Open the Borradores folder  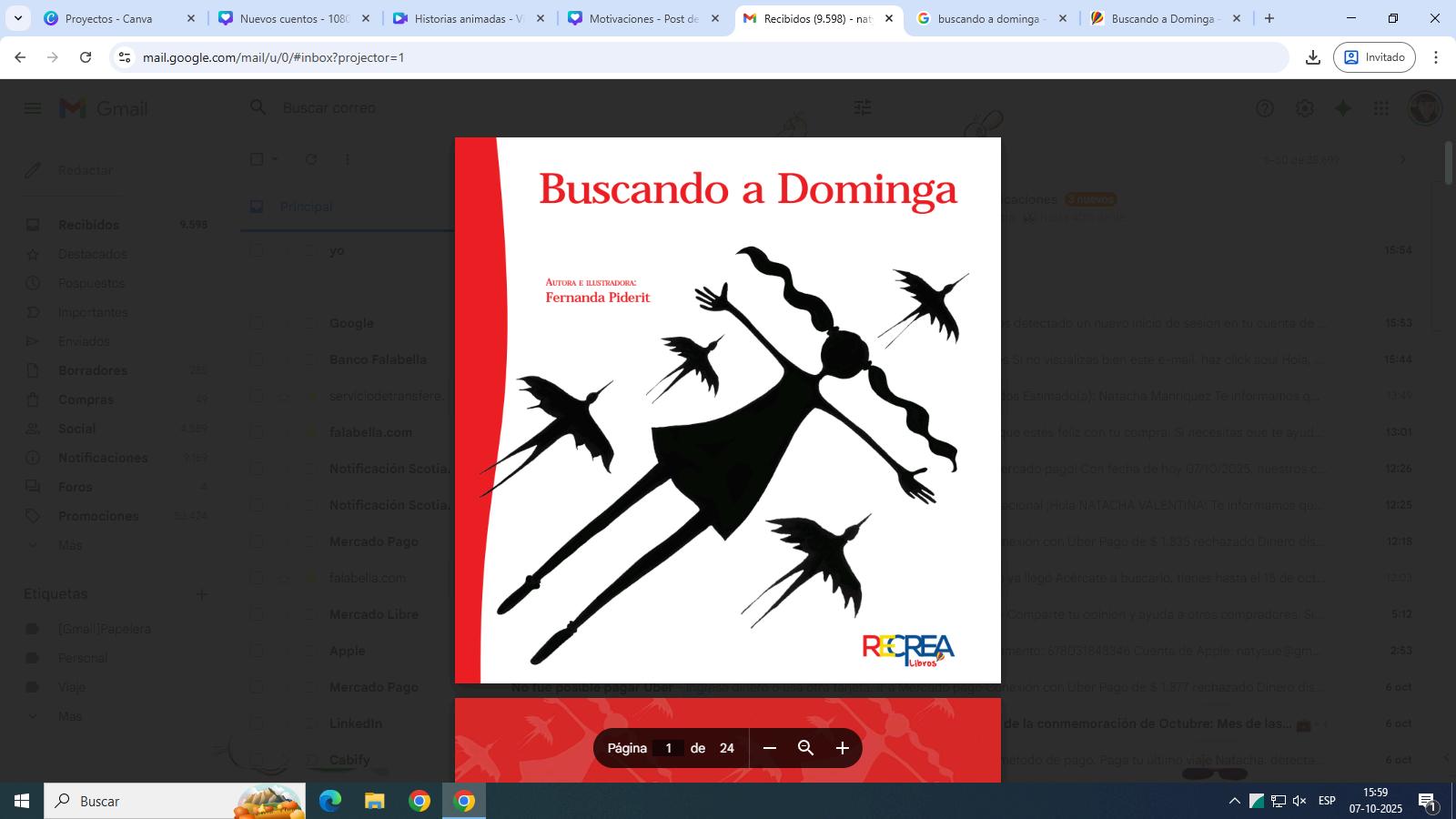pyautogui.click(x=92, y=370)
